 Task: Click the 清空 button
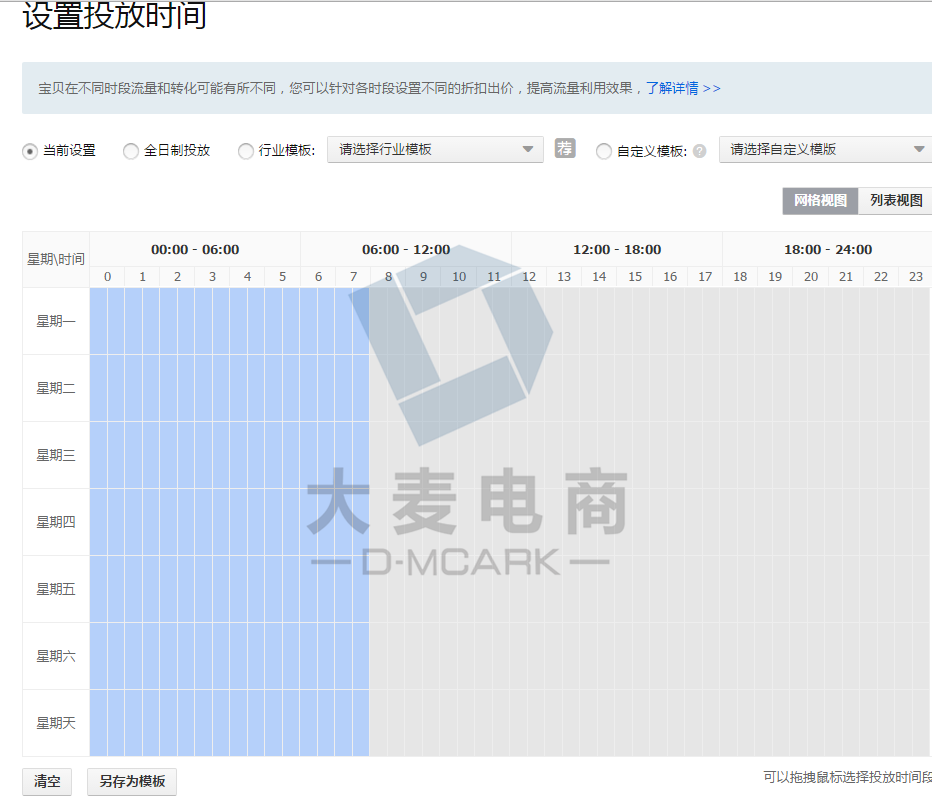click(x=47, y=782)
